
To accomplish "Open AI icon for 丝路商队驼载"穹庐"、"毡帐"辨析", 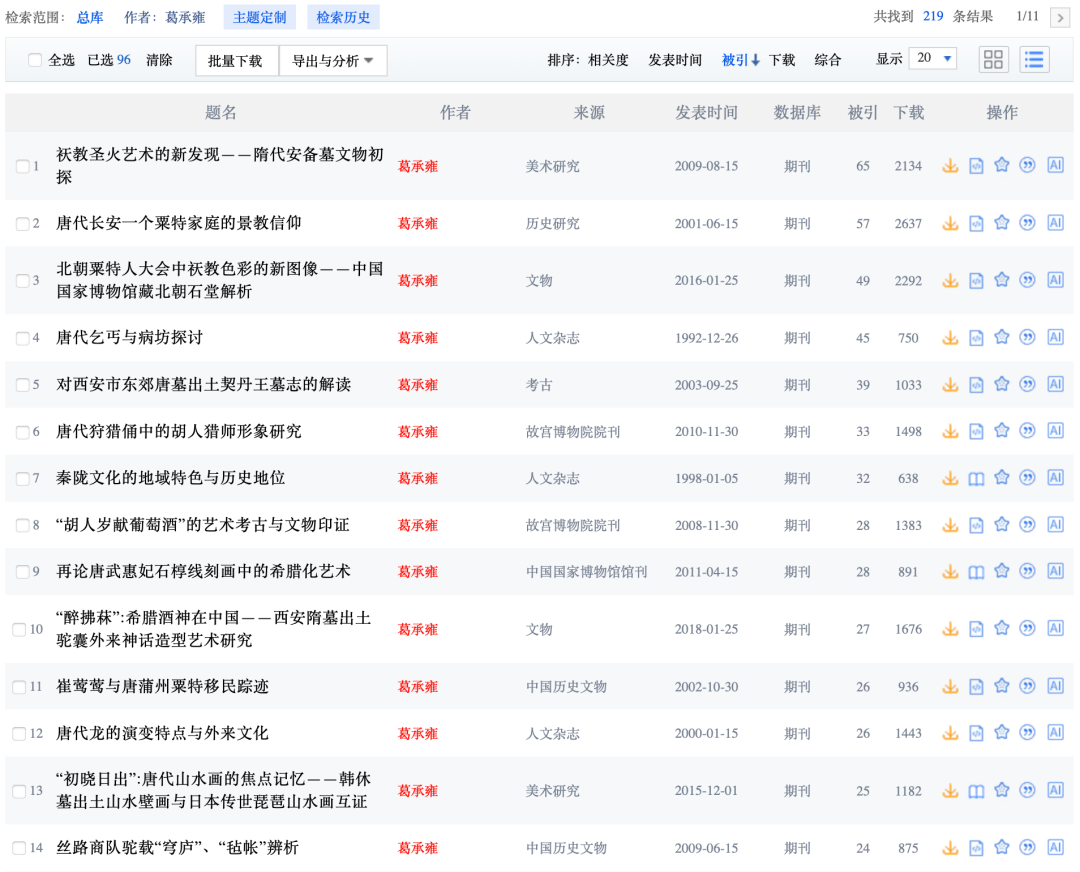I will click(1055, 848).
